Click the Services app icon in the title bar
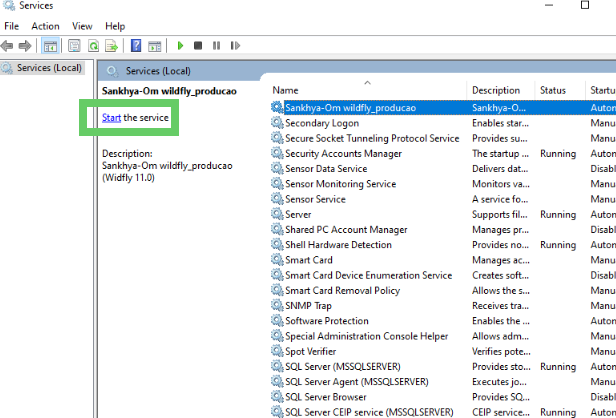The width and height of the screenshot is (616, 418). click(9, 5)
